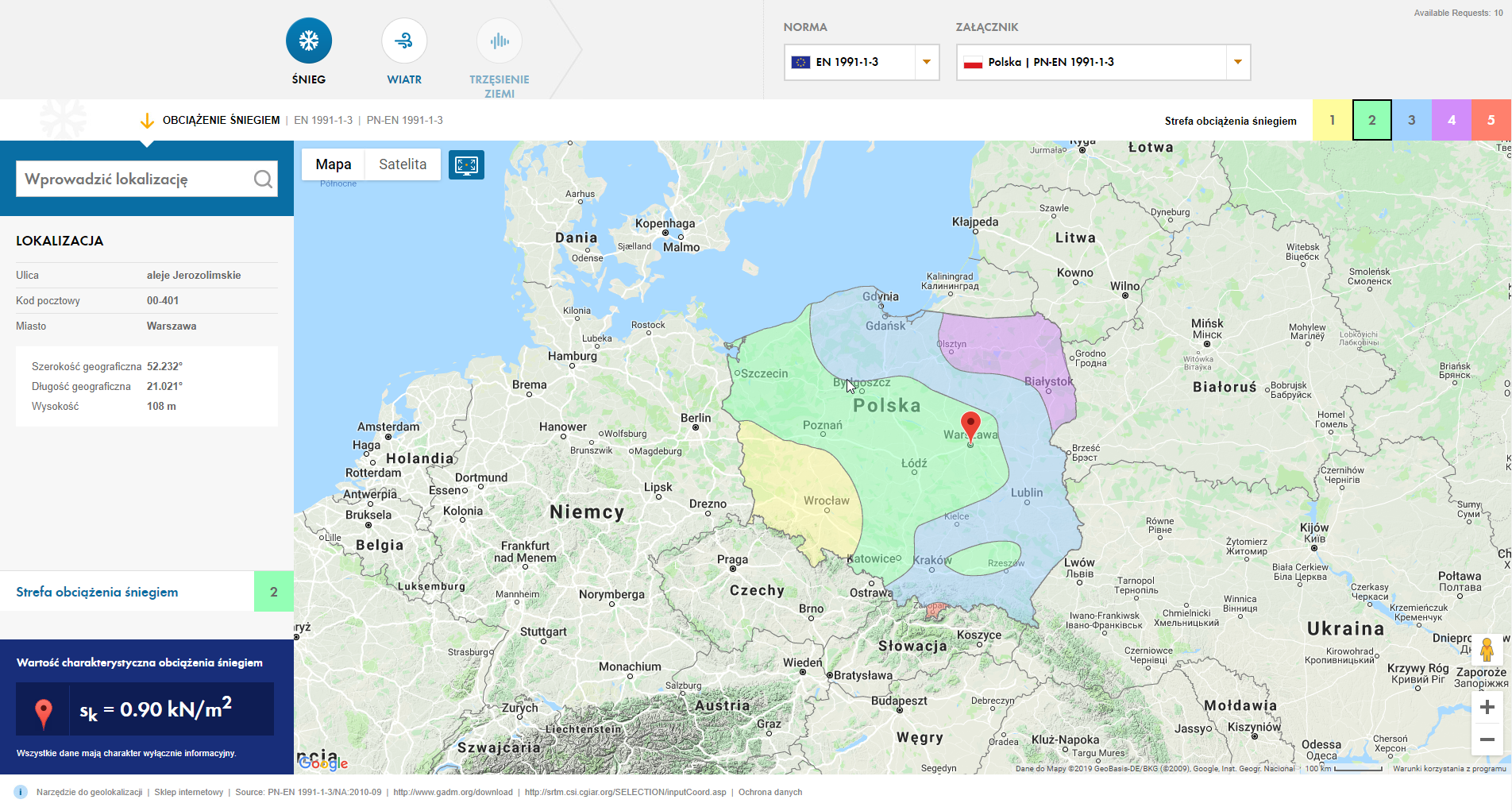This screenshot has height=811, width=1512.
Task: Click the Wprowadzić lokalizację input field
Action: pyautogui.click(x=135, y=180)
